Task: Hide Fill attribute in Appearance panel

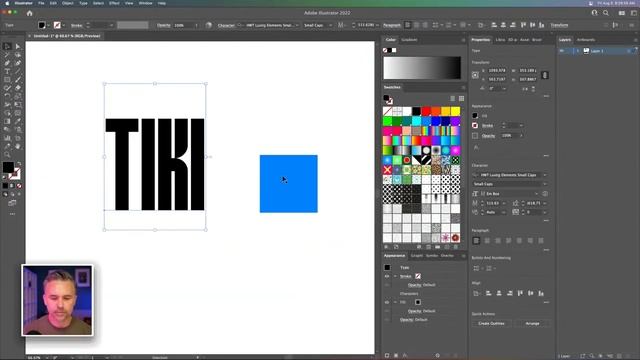Action: [387, 302]
